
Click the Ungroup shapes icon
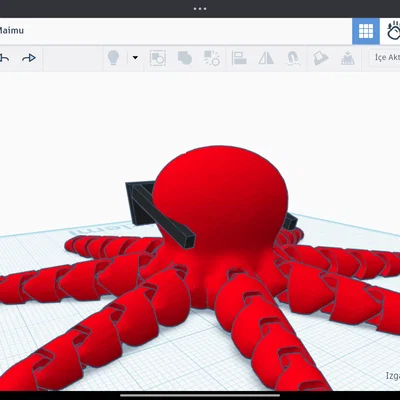coord(212,58)
